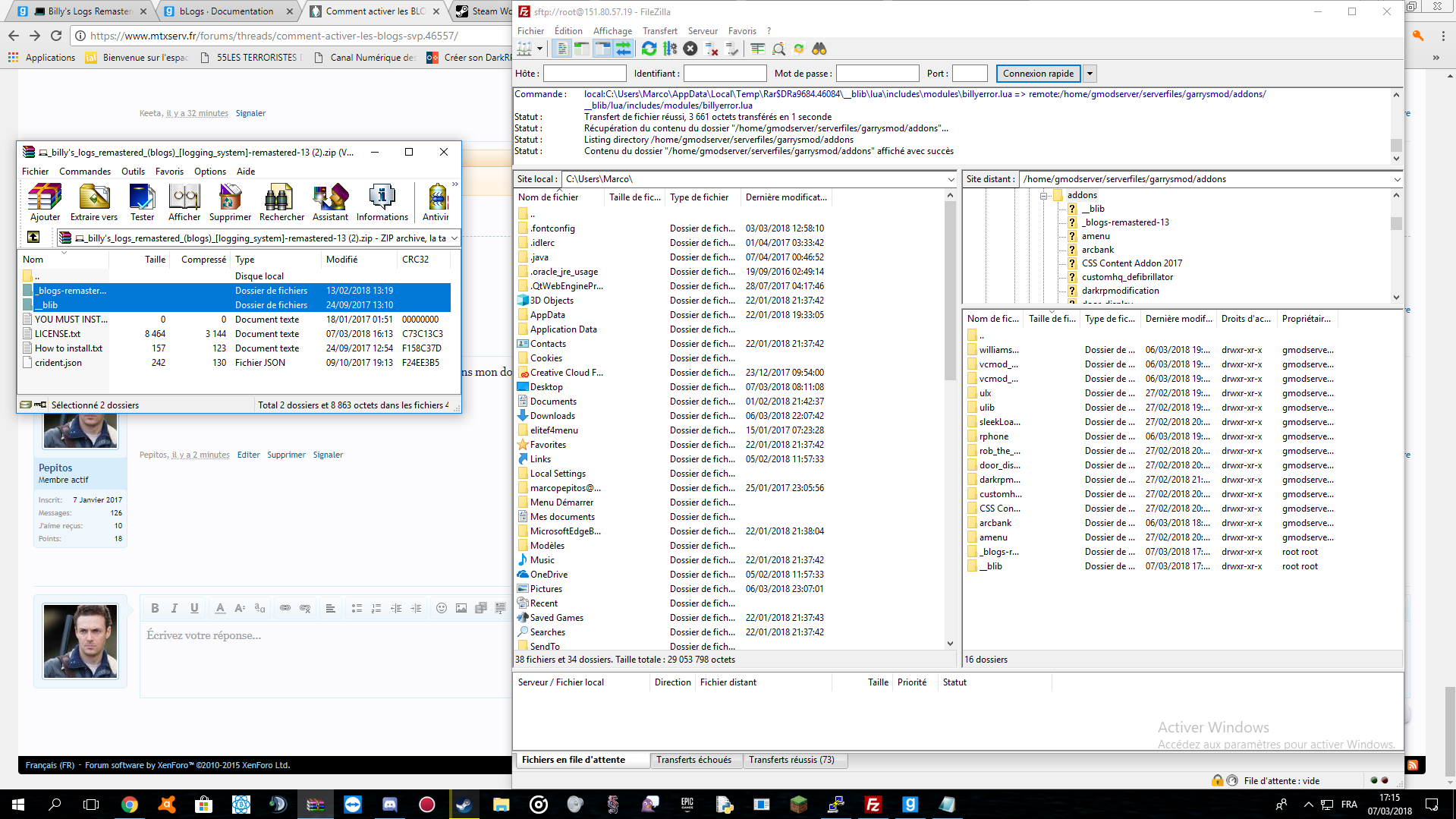Toggle transfer queue display in FileZilla
The height and width of the screenshot is (819, 1456).
point(623,49)
